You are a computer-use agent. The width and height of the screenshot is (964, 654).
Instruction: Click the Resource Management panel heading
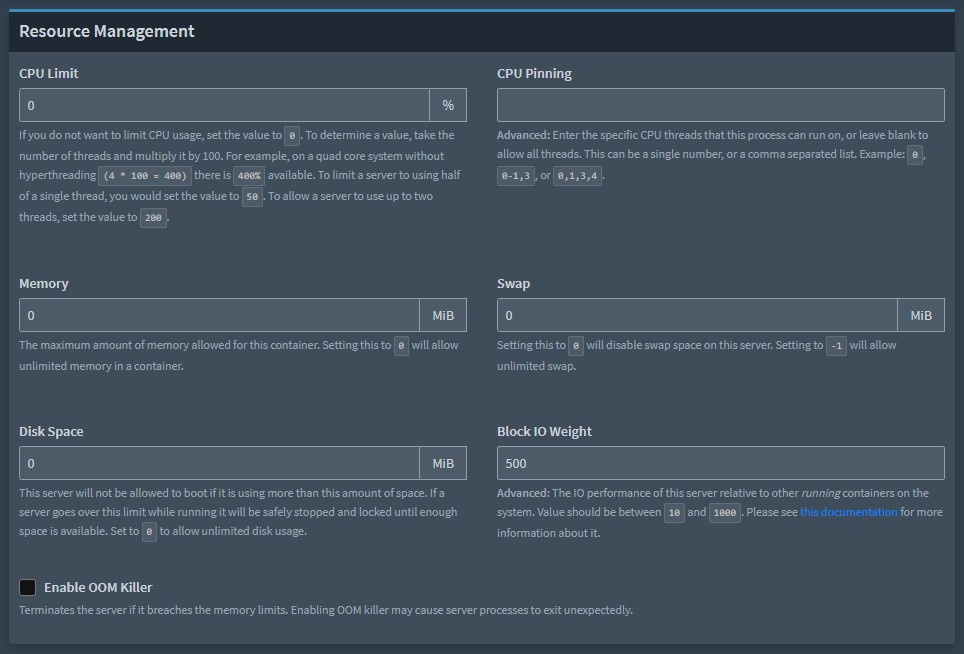(107, 31)
